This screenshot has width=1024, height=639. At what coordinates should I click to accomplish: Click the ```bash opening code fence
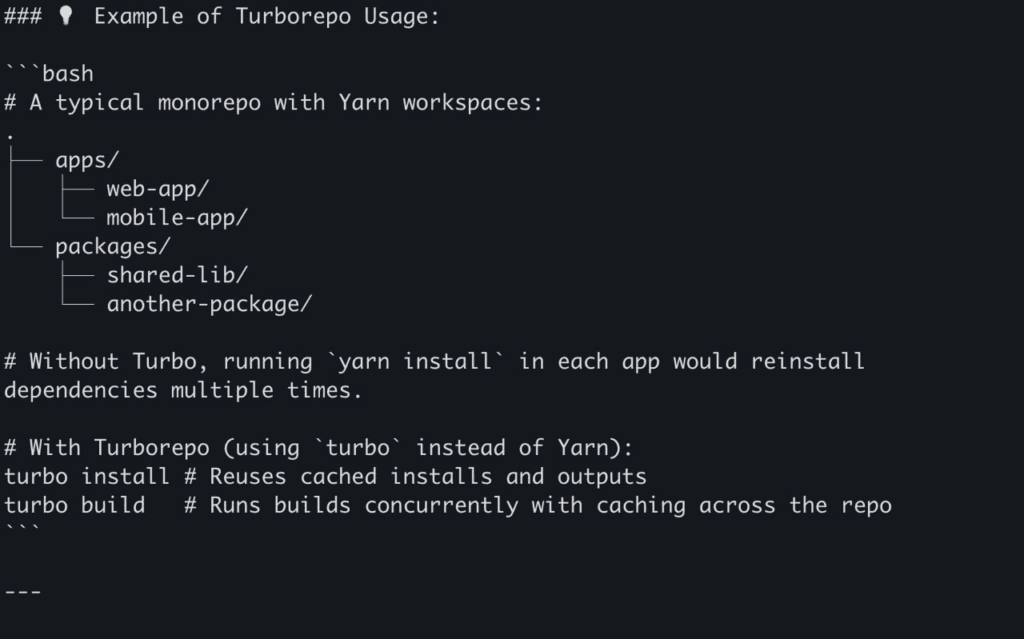pos(49,73)
